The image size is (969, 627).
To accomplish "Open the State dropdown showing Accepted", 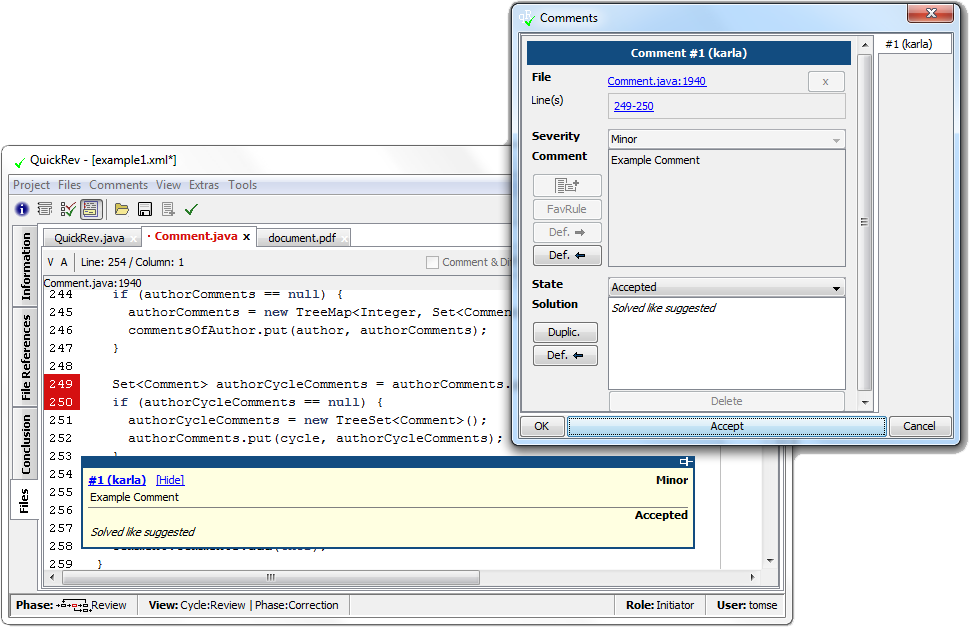I will (x=727, y=288).
